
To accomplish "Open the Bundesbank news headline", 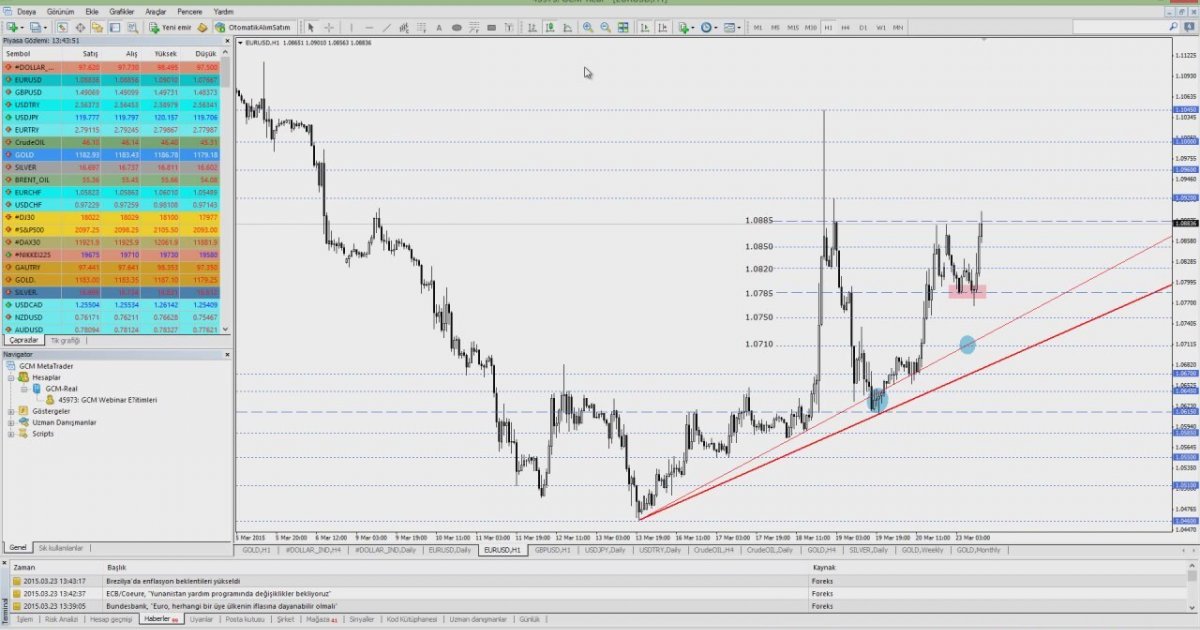I will click(221, 605).
